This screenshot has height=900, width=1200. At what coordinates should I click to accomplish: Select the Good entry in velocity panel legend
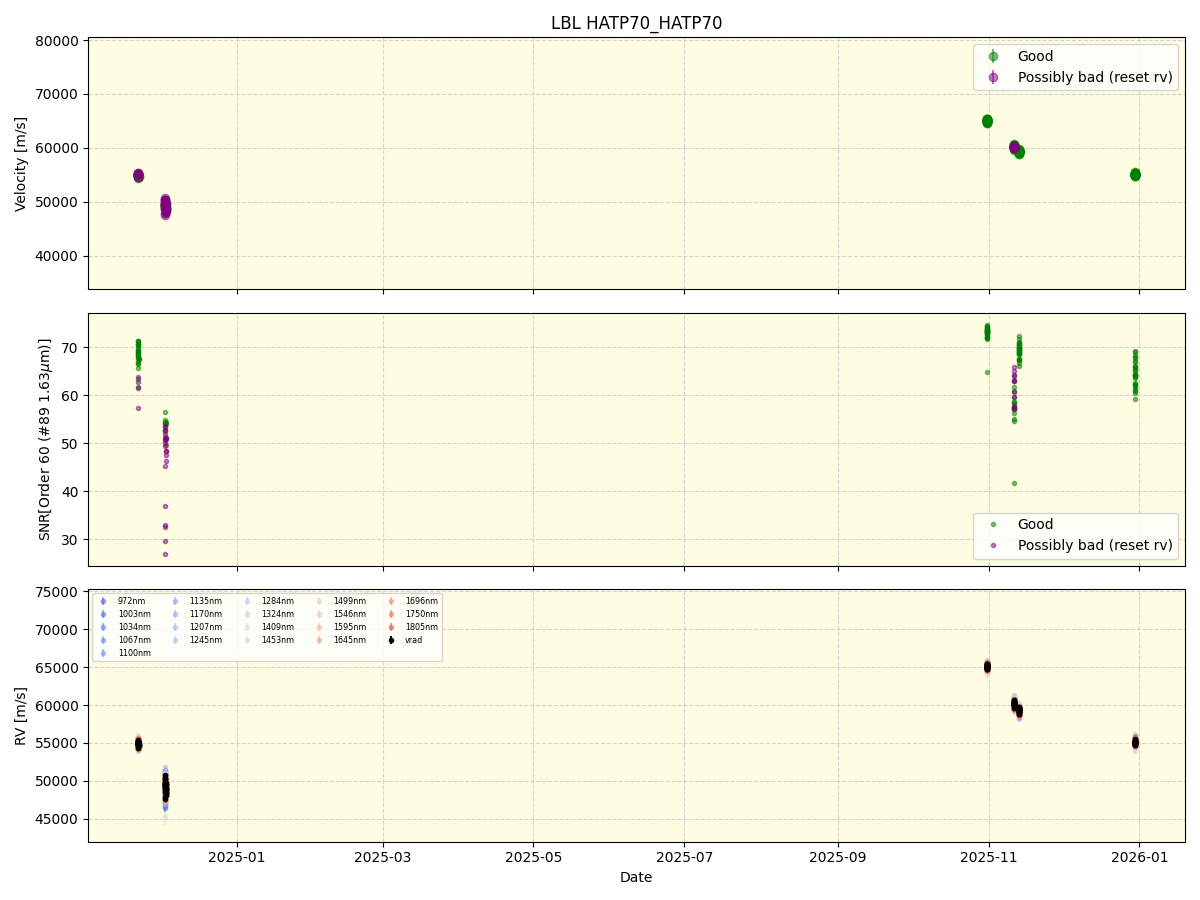click(1035, 56)
